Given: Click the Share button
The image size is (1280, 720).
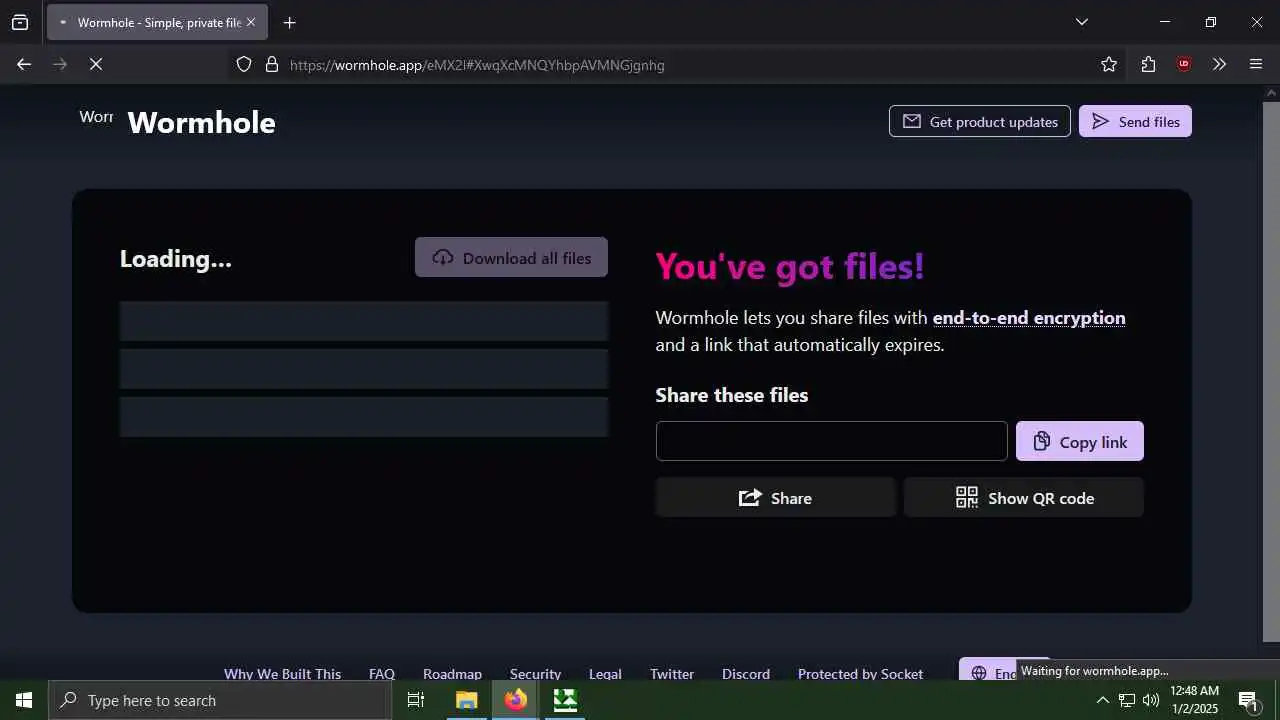Looking at the screenshot, I should coord(775,497).
